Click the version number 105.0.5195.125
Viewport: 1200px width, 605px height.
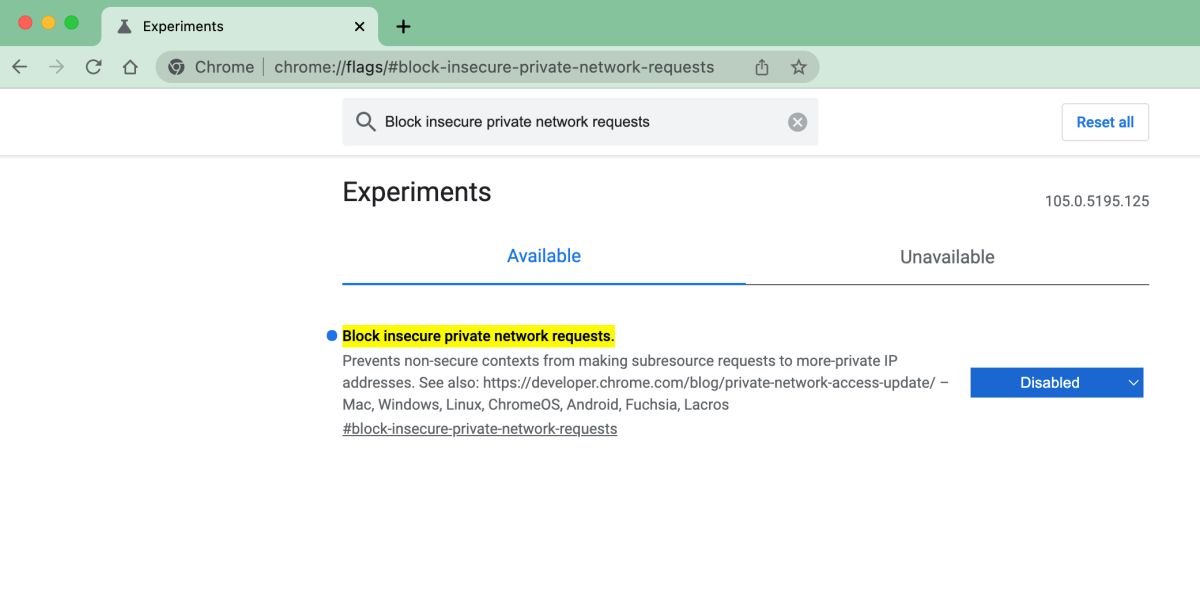[1097, 201]
